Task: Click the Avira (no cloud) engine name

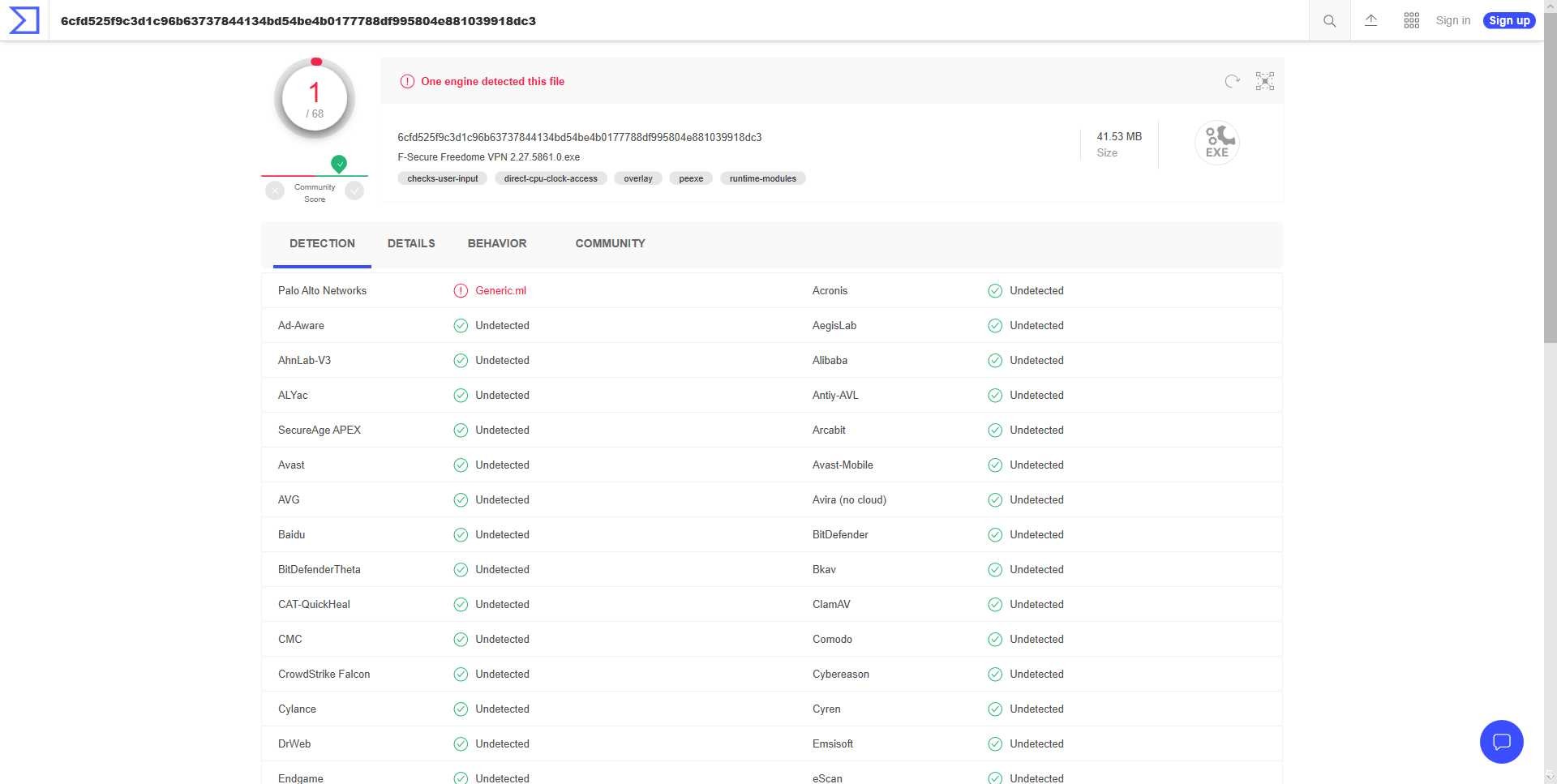Action: pos(849,499)
